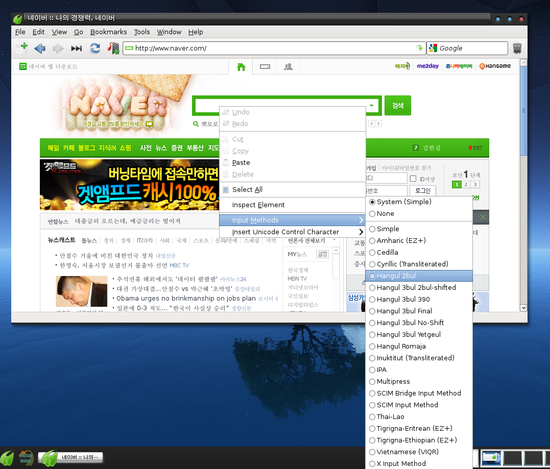
Task: Click next arrow beside search suggestions
Action: pyautogui.click(x=378, y=123)
